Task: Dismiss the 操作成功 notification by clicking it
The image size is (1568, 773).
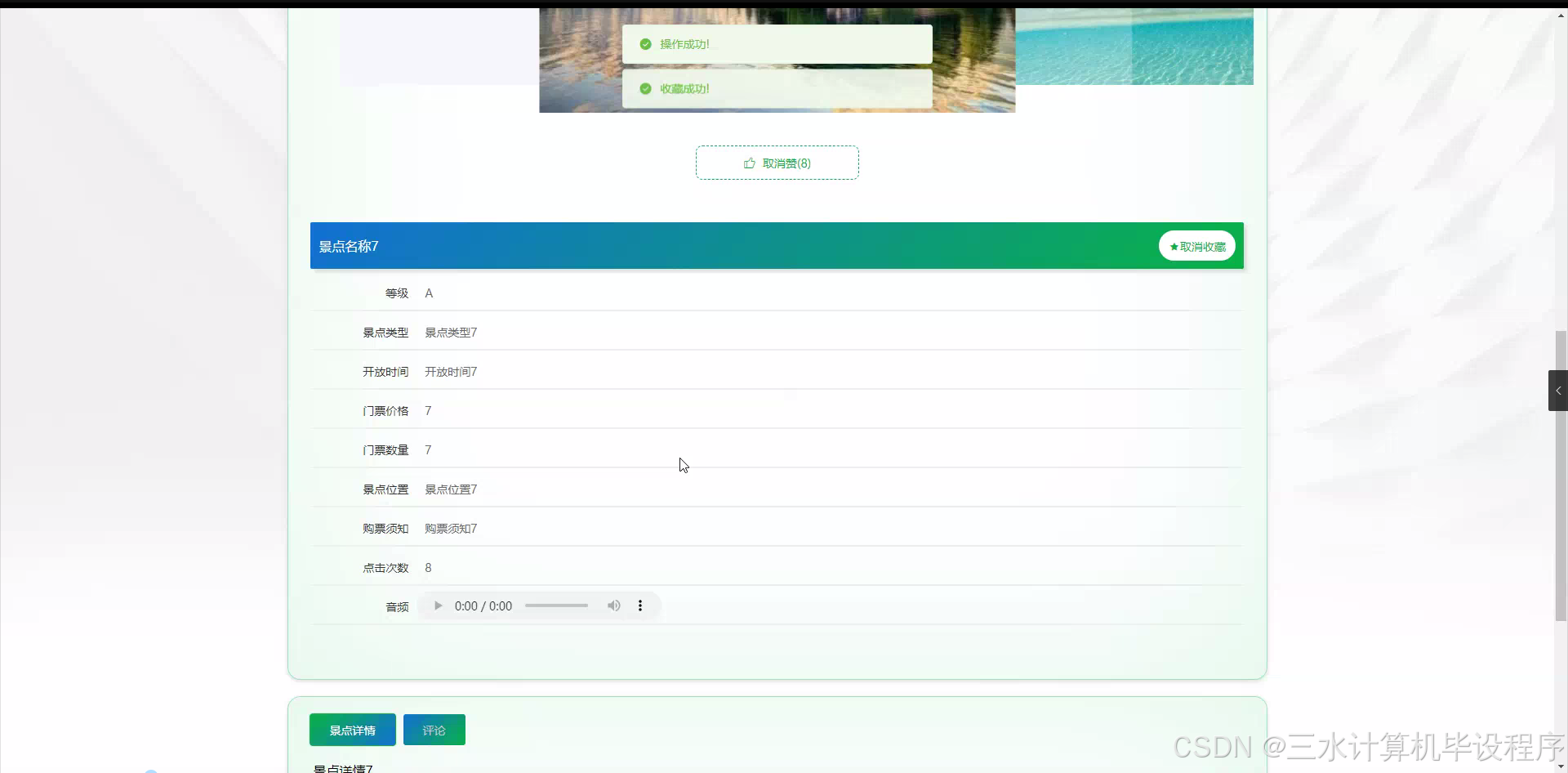Action: pyautogui.click(x=777, y=44)
